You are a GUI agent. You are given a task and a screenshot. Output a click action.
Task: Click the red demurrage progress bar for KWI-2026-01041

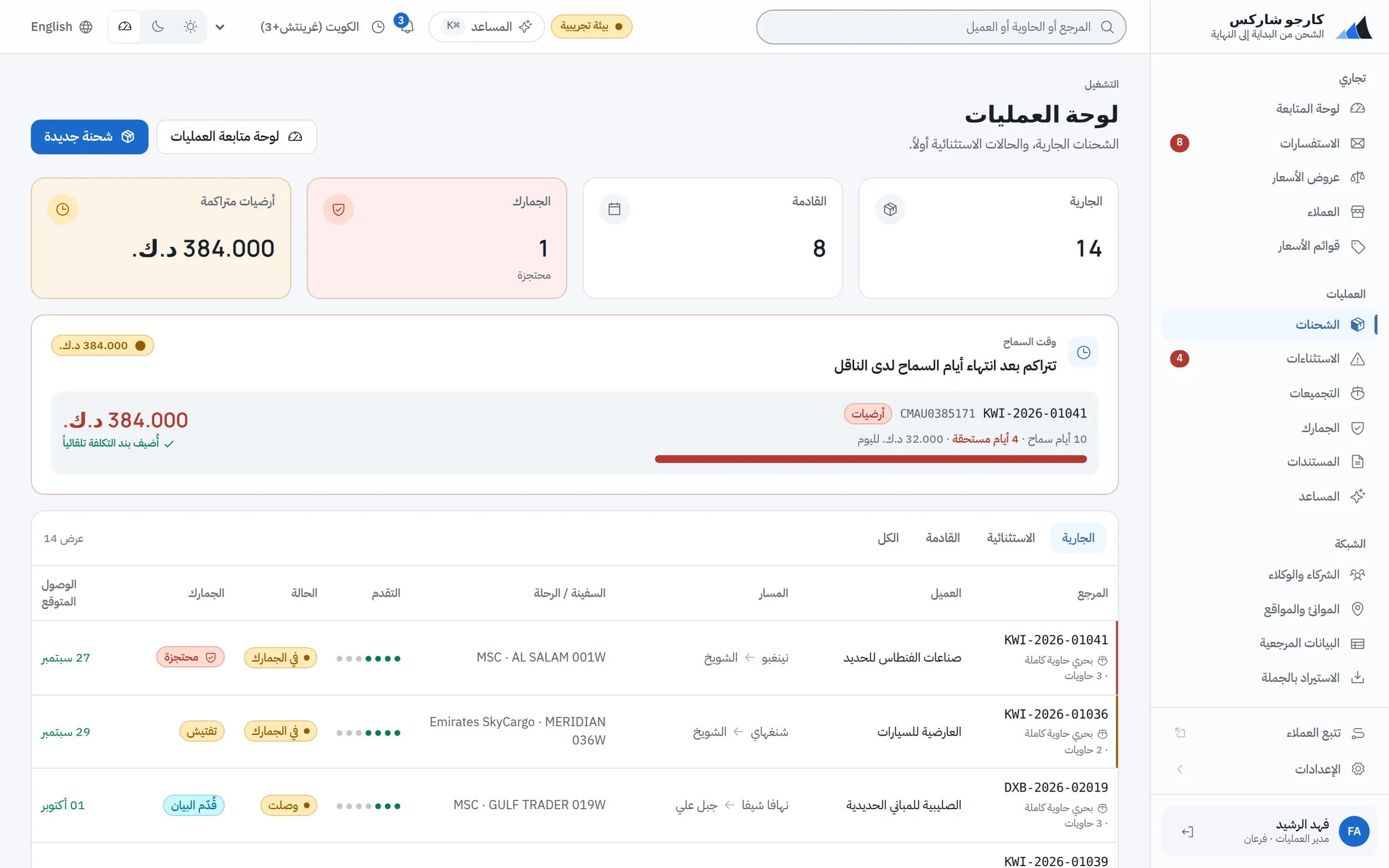coord(870,459)
